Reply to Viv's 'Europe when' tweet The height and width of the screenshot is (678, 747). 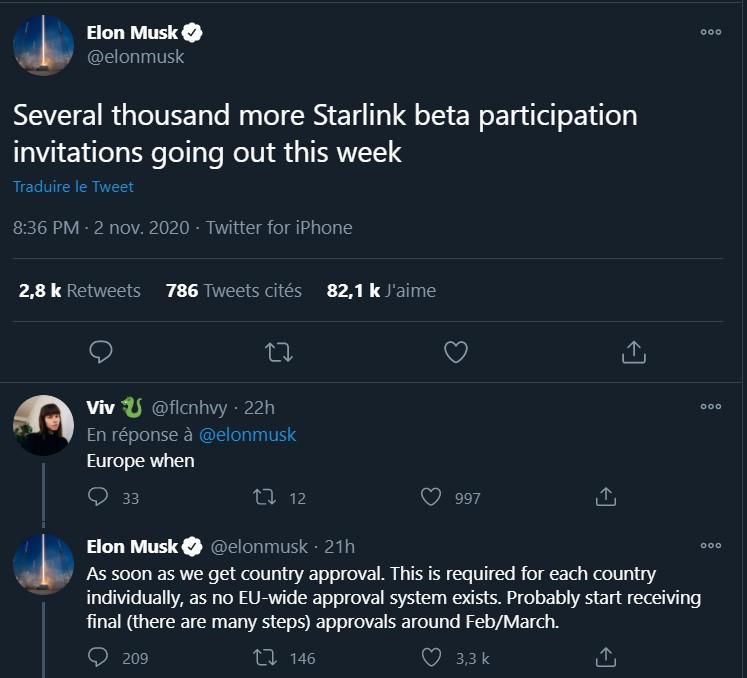98,497
